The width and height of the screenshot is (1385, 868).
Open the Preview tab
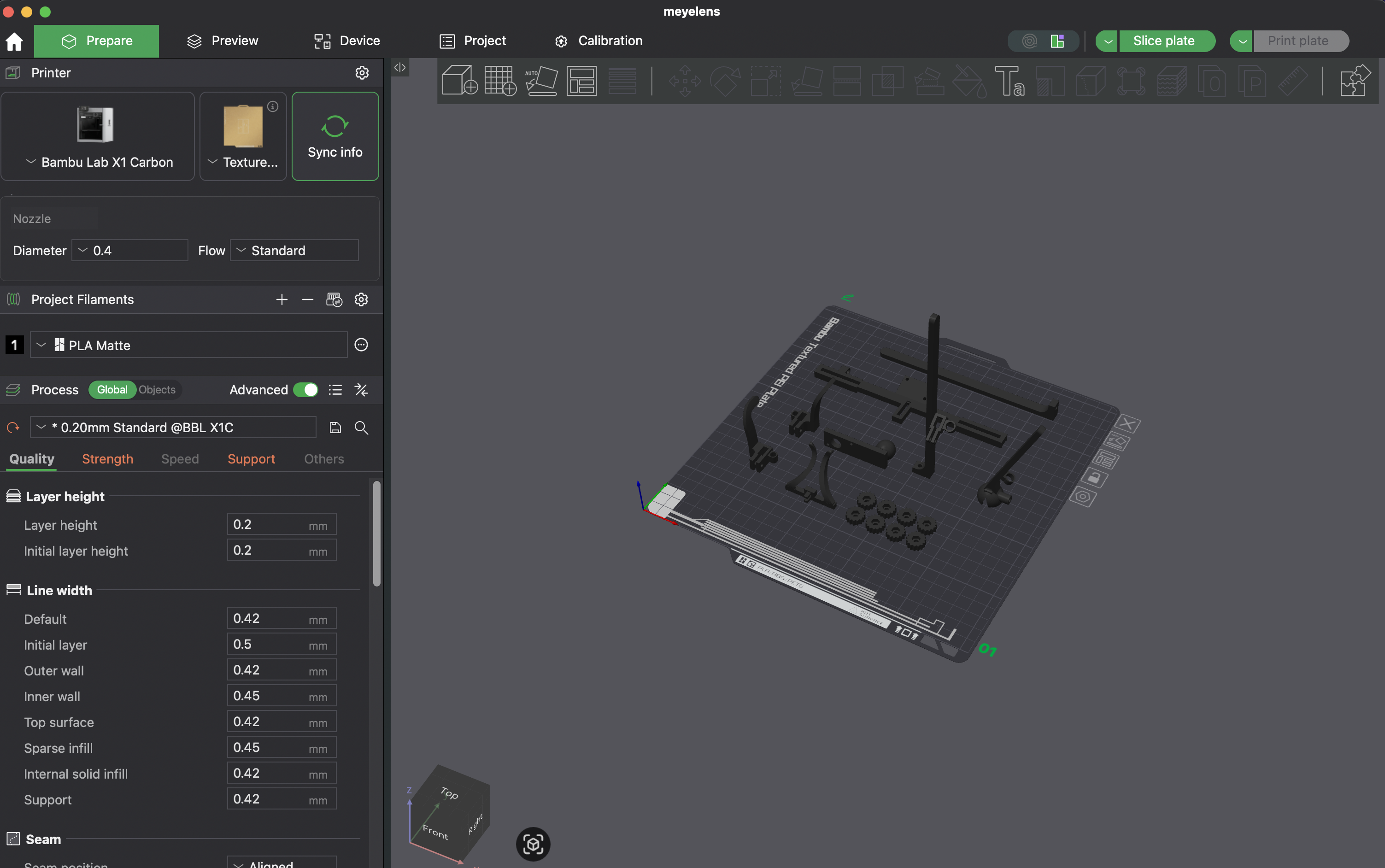pyautogui.click(x=223, y=41)
